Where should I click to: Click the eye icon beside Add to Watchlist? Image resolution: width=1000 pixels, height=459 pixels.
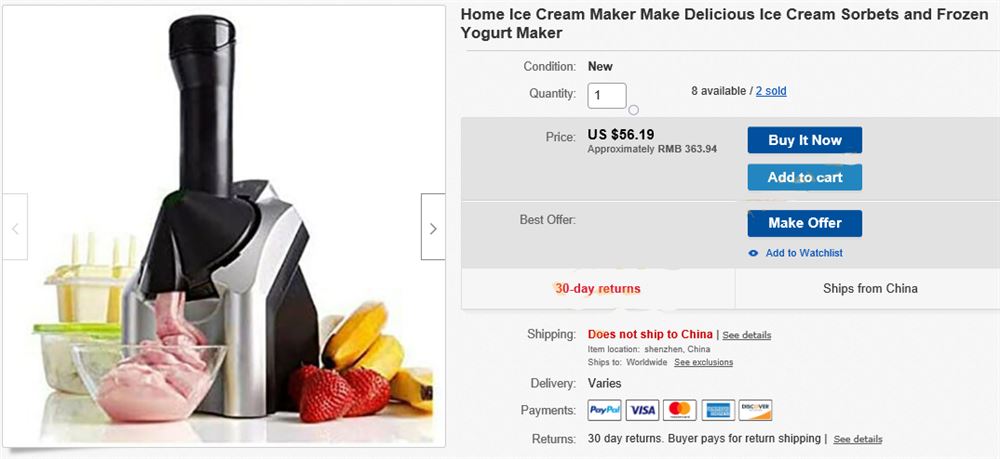(754, 253)
